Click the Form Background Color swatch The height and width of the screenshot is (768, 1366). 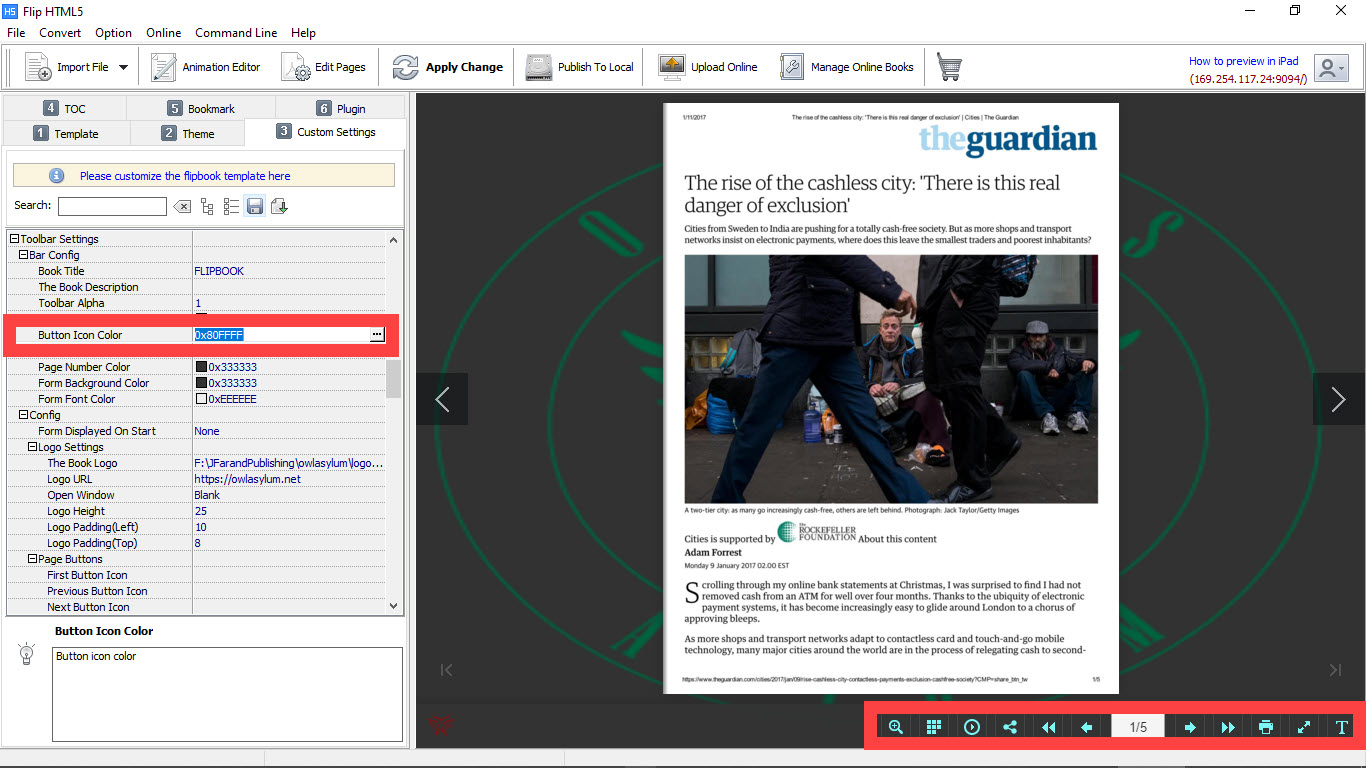point(201,383)
